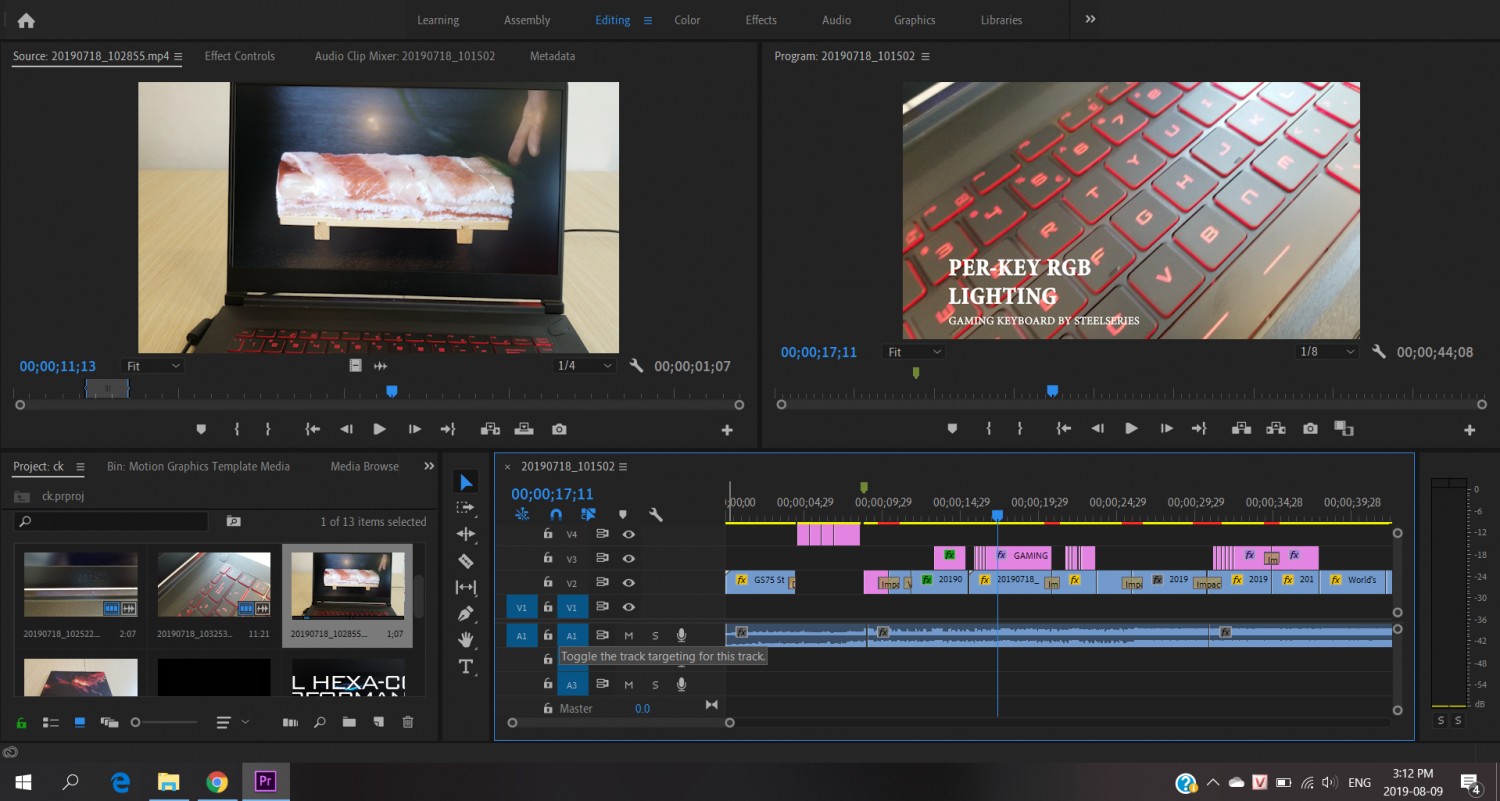Switch to the Audio workspace

[x=836, y=20]
